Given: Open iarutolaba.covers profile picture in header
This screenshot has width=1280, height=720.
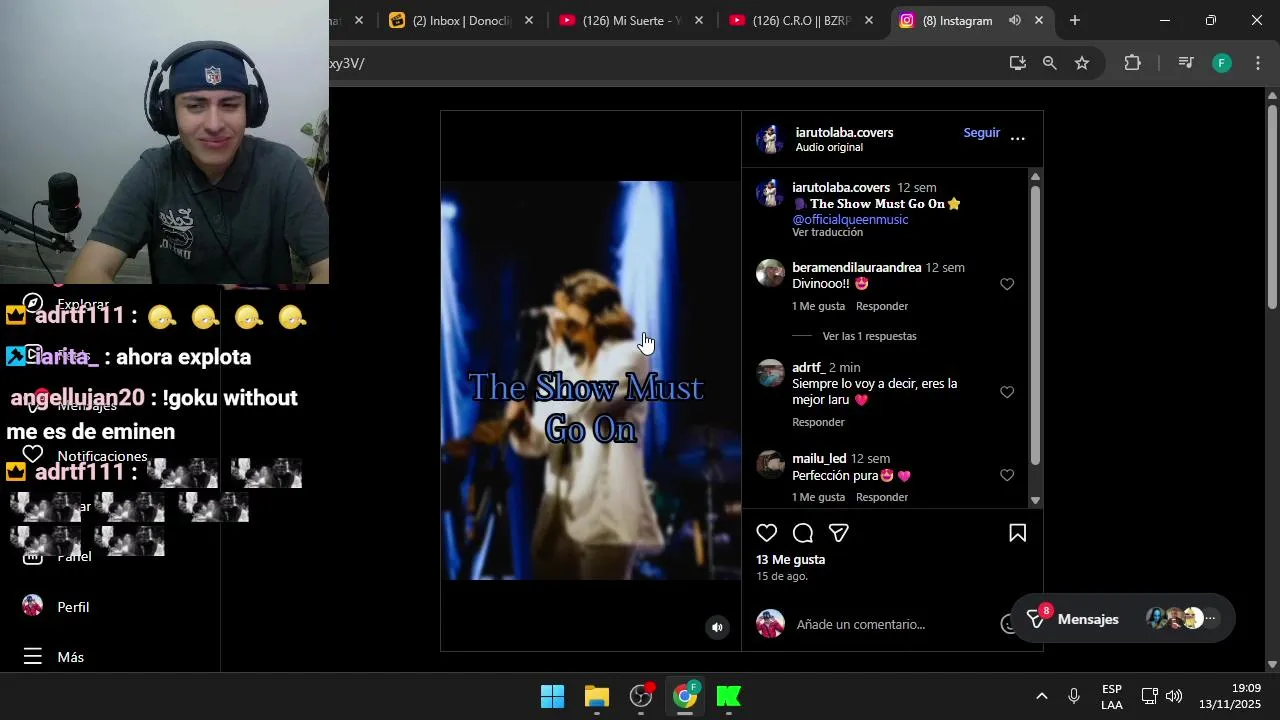Looking at the screenshot, I should (770, 139).
